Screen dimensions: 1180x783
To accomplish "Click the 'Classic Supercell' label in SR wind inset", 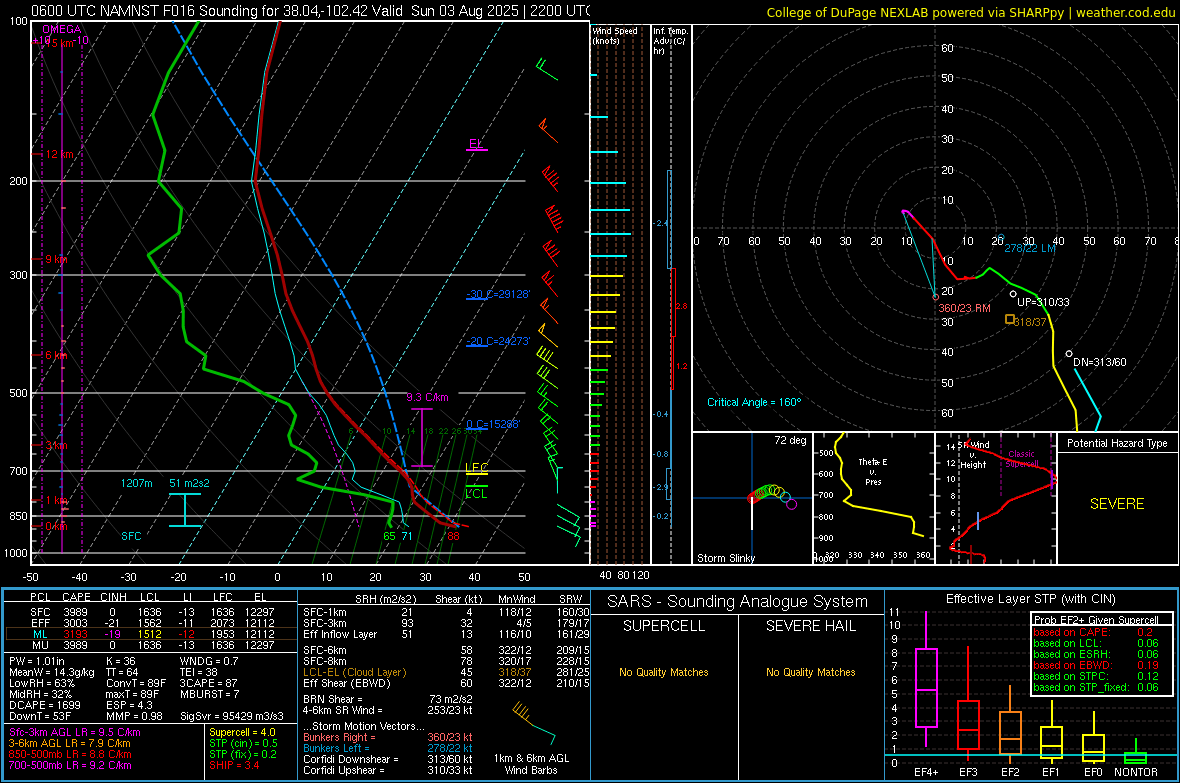I will coord(1021,459).
